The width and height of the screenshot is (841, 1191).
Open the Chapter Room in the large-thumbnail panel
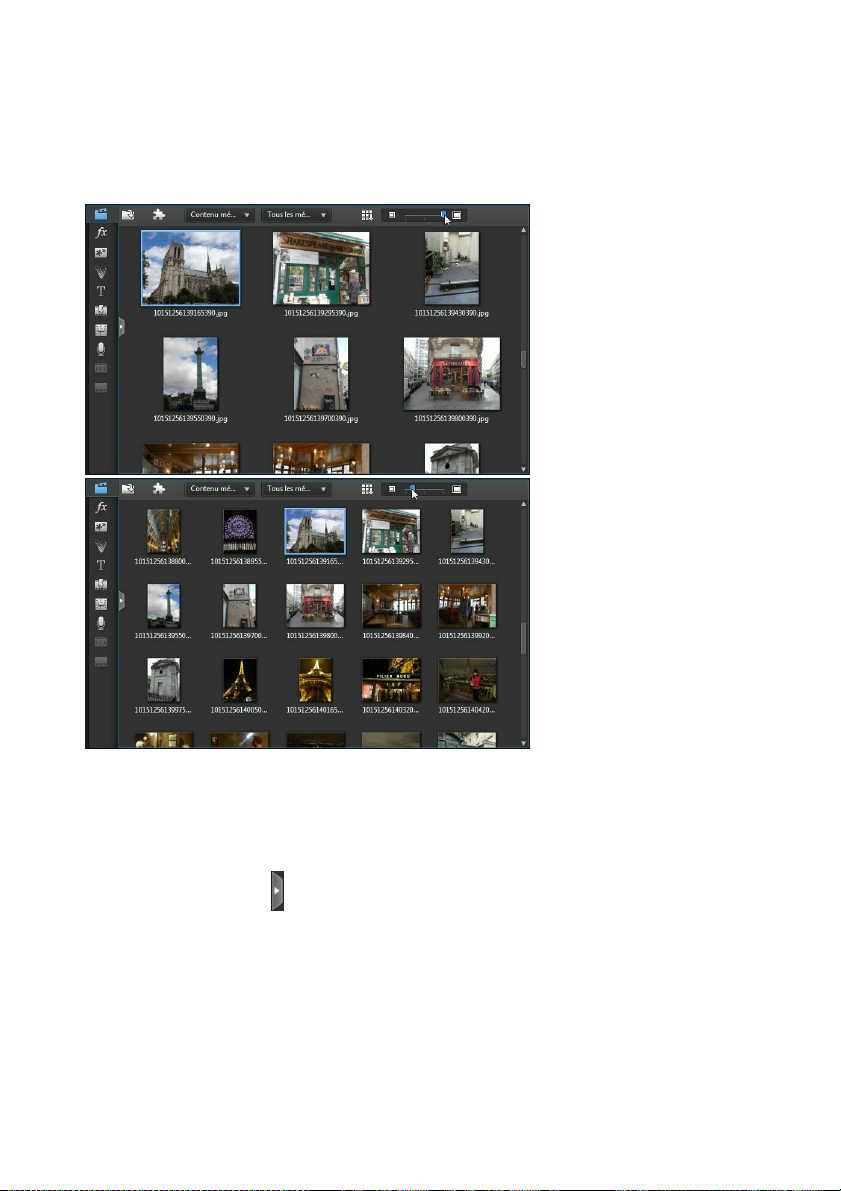pos(100,368)
